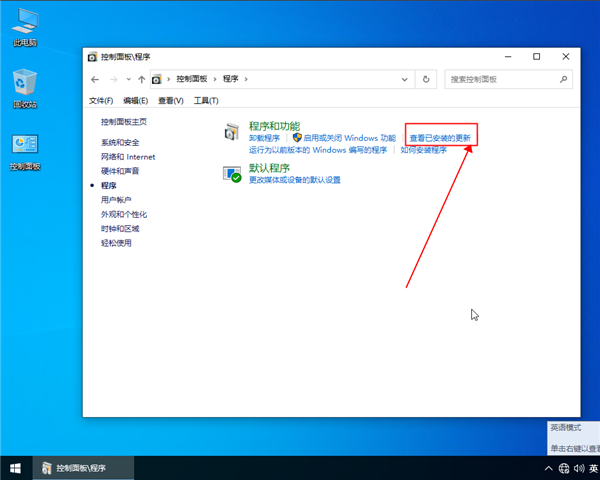Click the 默认程序 category icon

click(232, 174)
